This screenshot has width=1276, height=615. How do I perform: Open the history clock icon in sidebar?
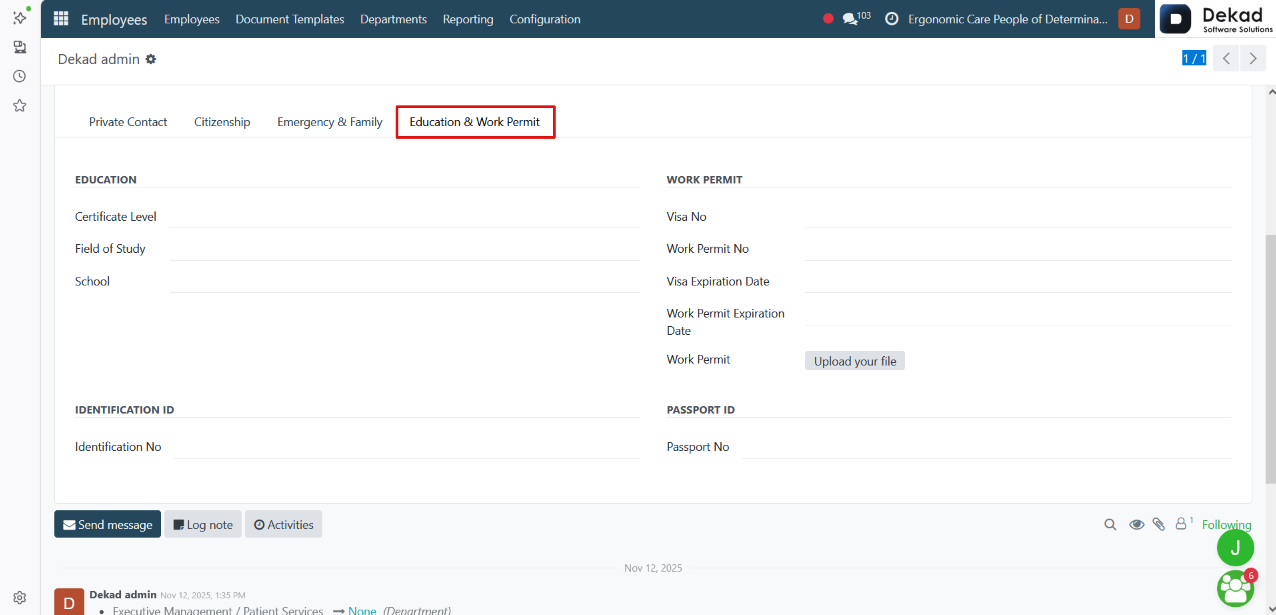(x=19, y=76)
